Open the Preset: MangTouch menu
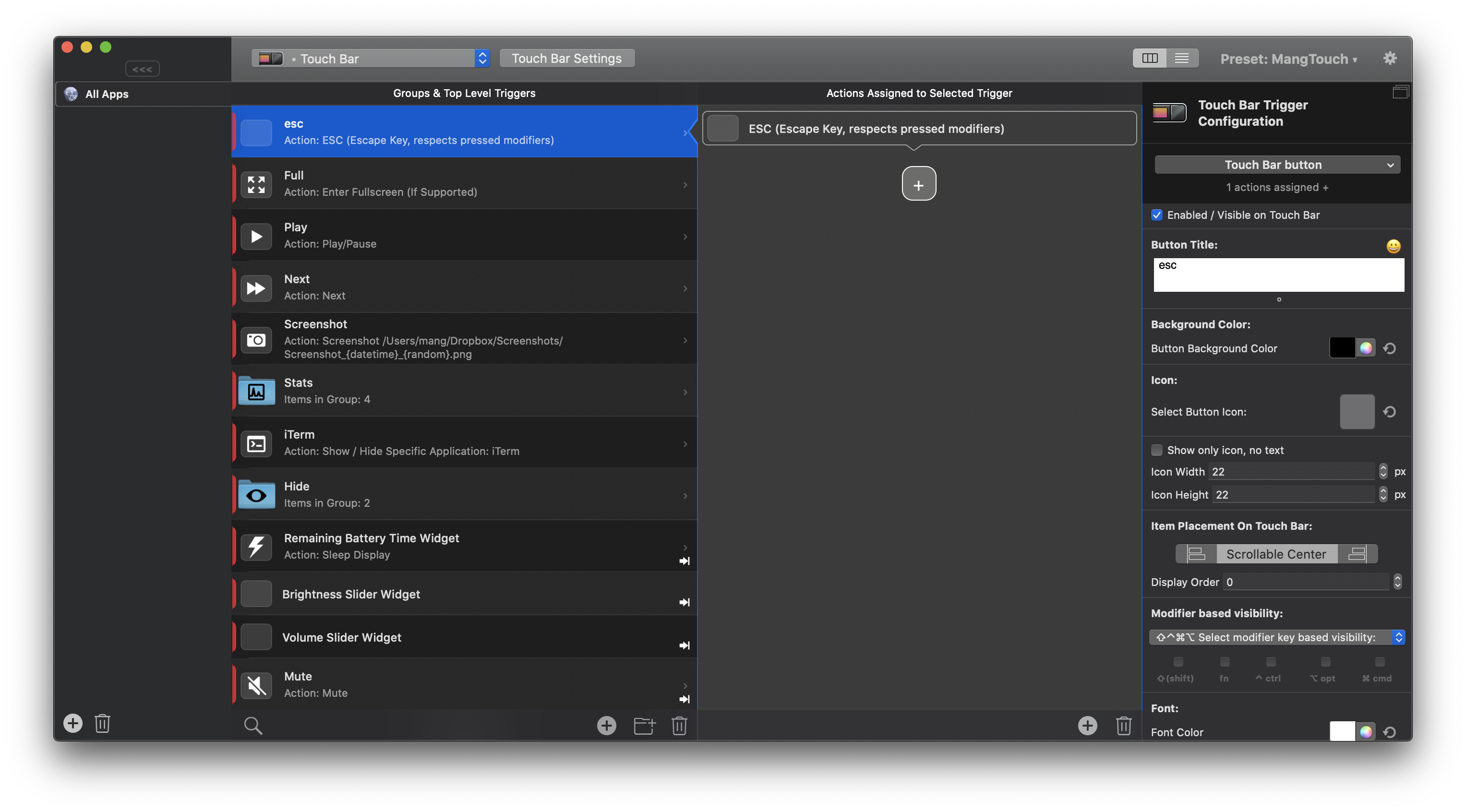 1288,59
